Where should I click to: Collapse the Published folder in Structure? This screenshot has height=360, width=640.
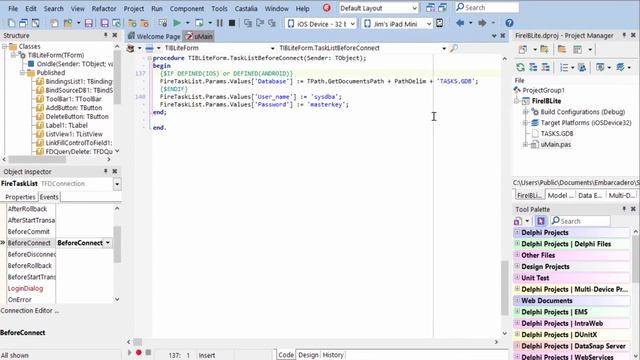22,73
